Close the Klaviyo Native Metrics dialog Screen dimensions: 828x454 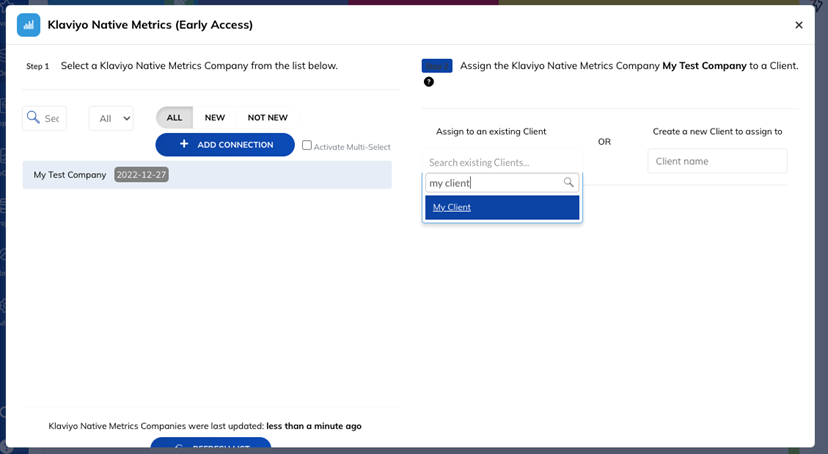799,25
